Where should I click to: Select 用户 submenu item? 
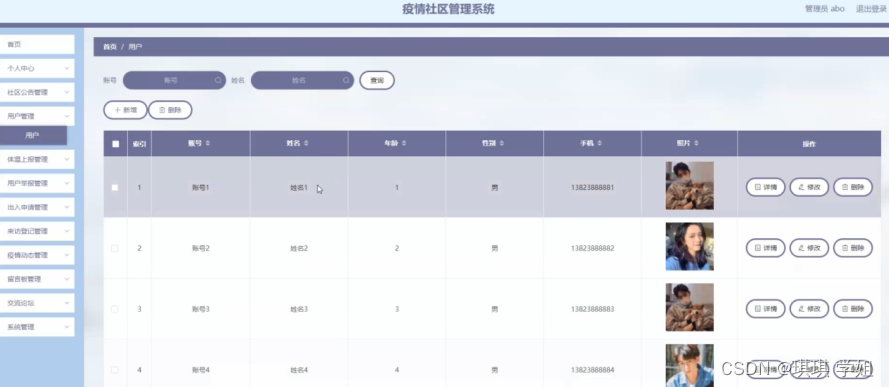coord(33,135)
